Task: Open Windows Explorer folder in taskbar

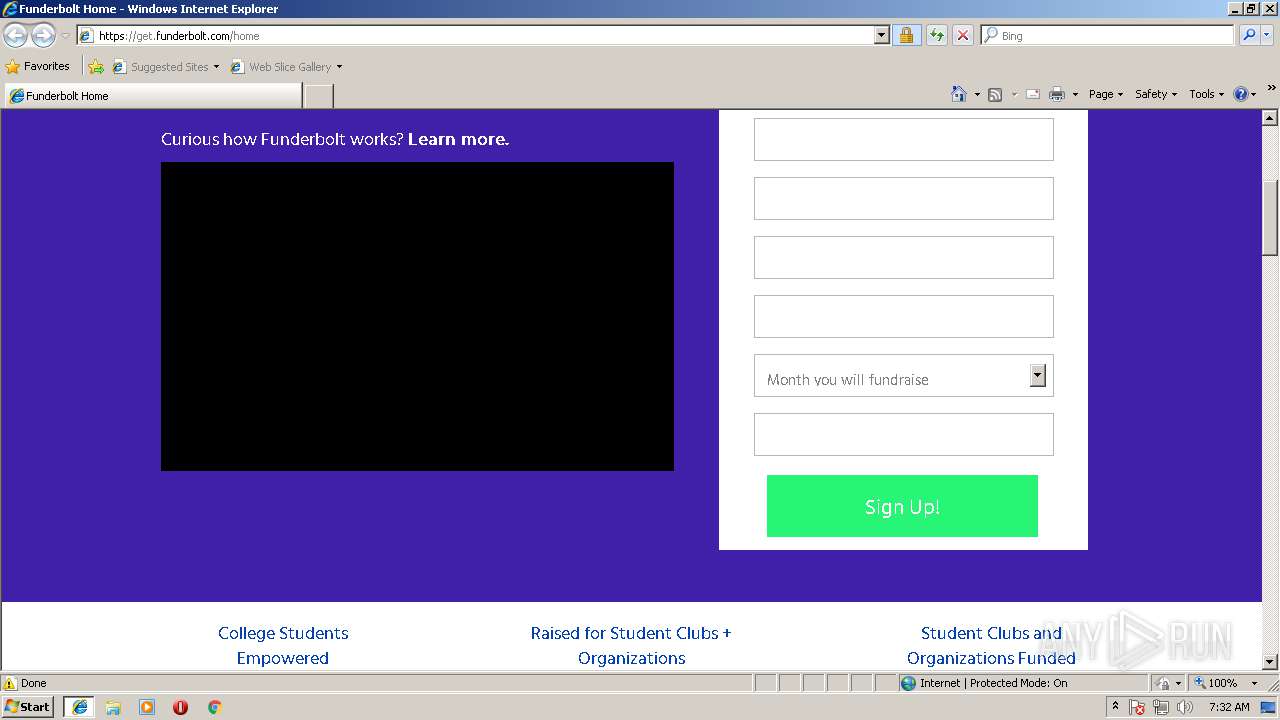Action: (113, 707)
